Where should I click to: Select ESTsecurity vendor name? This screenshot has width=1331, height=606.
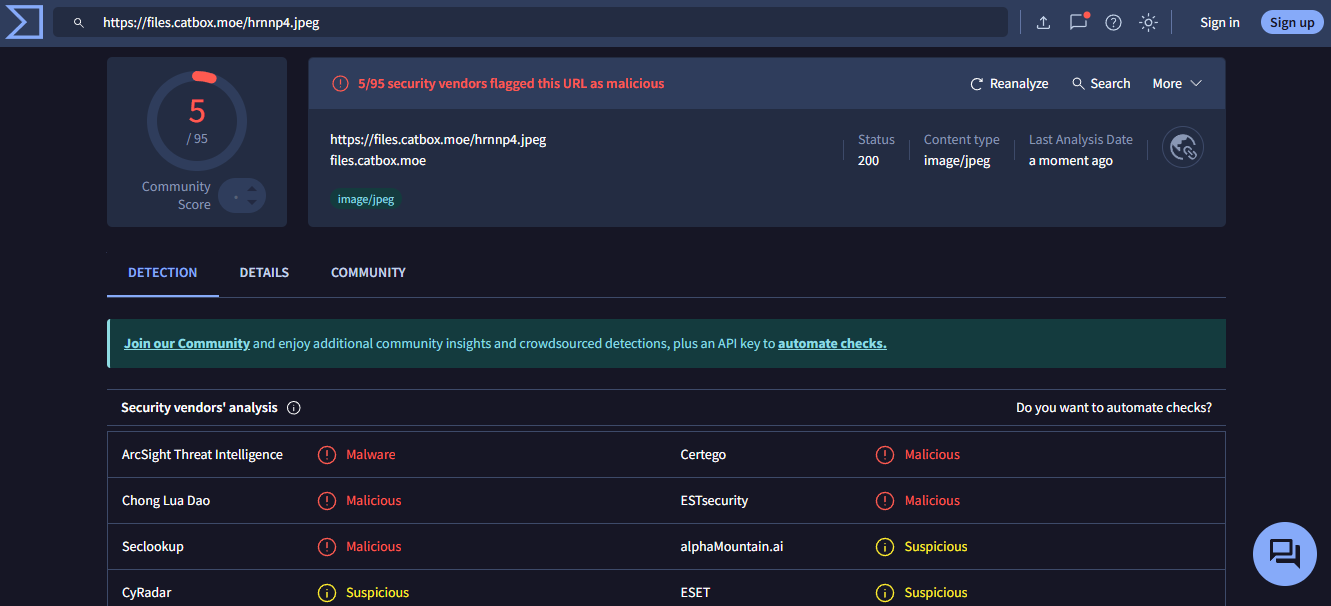(714, 501)
